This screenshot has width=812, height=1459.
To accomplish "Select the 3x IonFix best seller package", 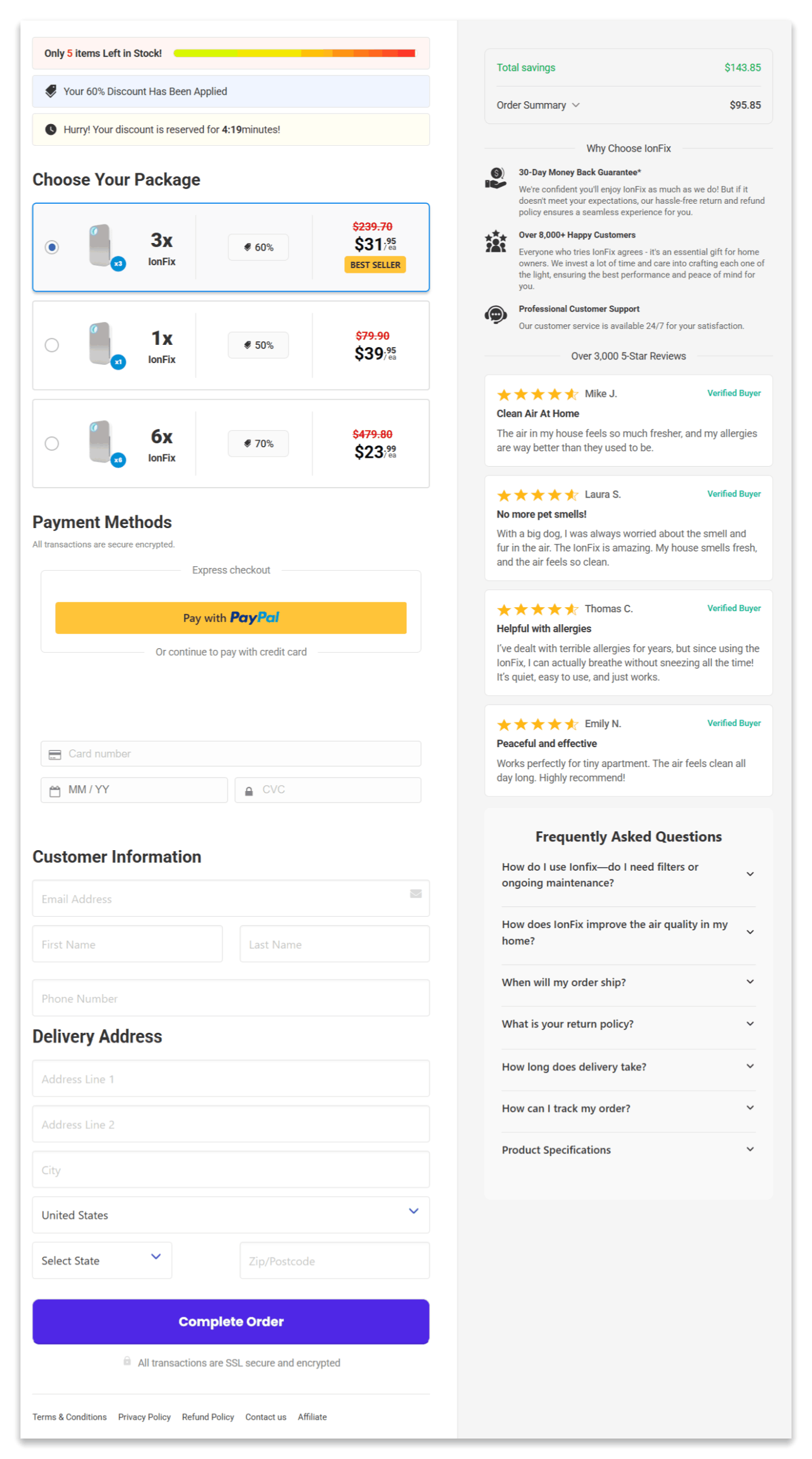I will [x=52, y=247].
